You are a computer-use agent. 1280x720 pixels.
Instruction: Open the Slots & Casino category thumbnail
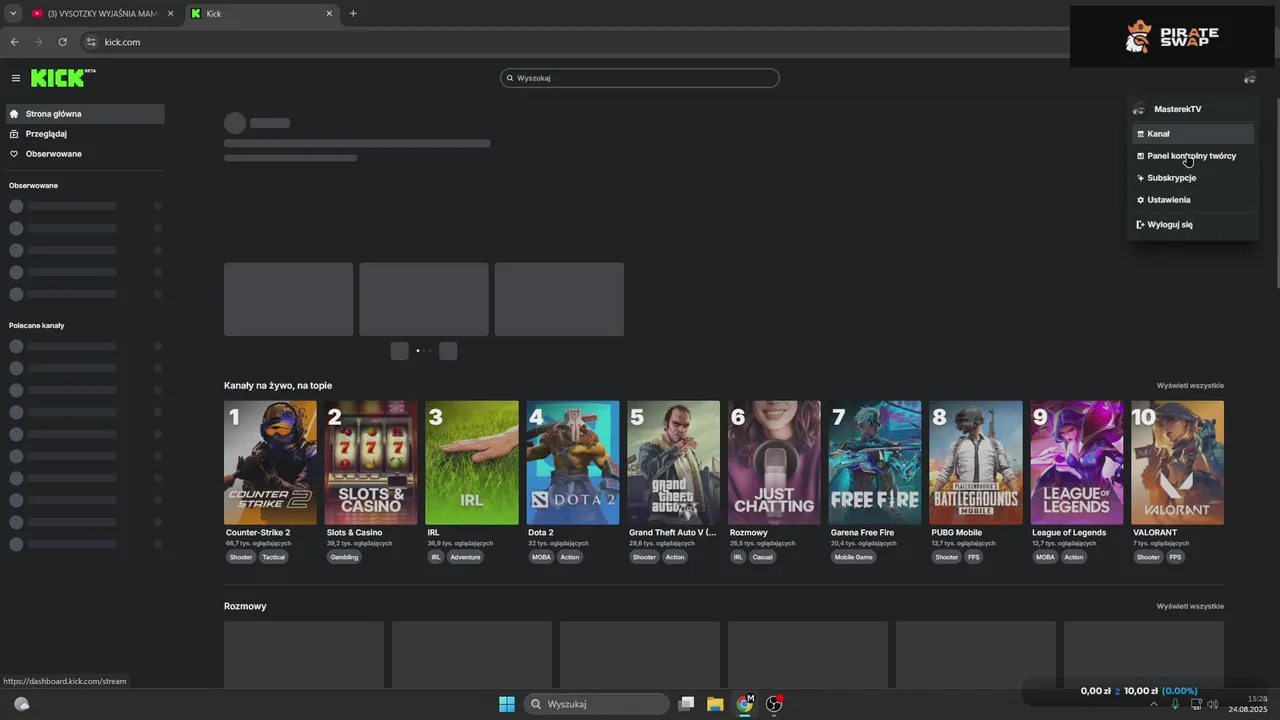click(x=371, y=463)
